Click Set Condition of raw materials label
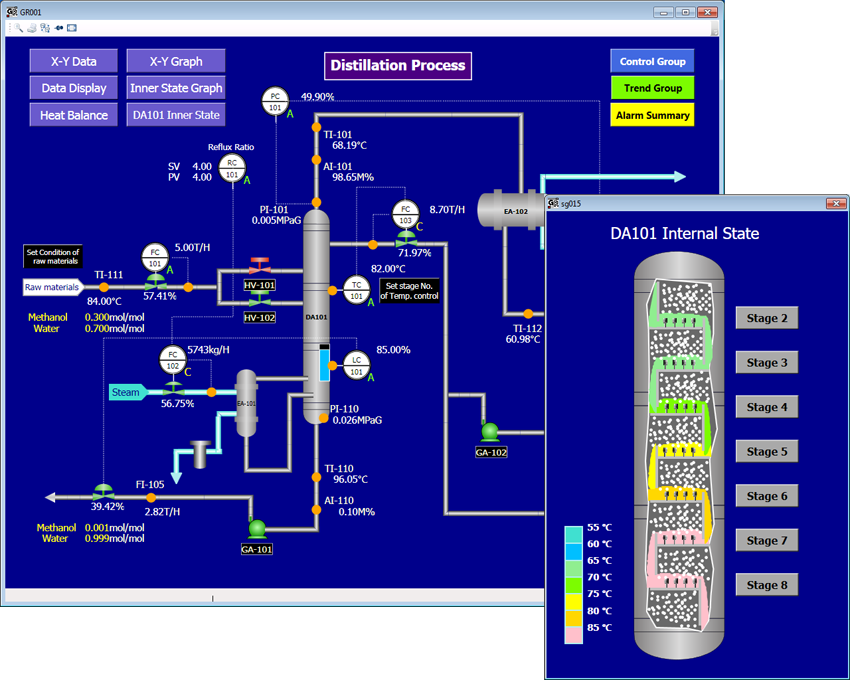This screenshot has width=850, height=680. point(53,256)
